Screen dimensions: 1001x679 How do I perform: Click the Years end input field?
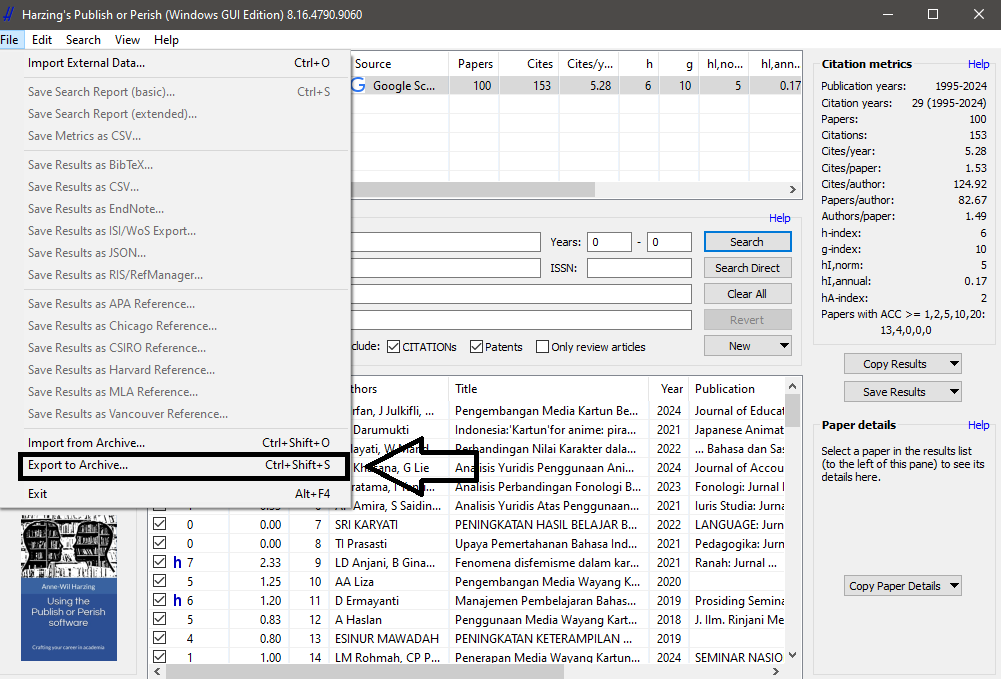tap(669, 242)
